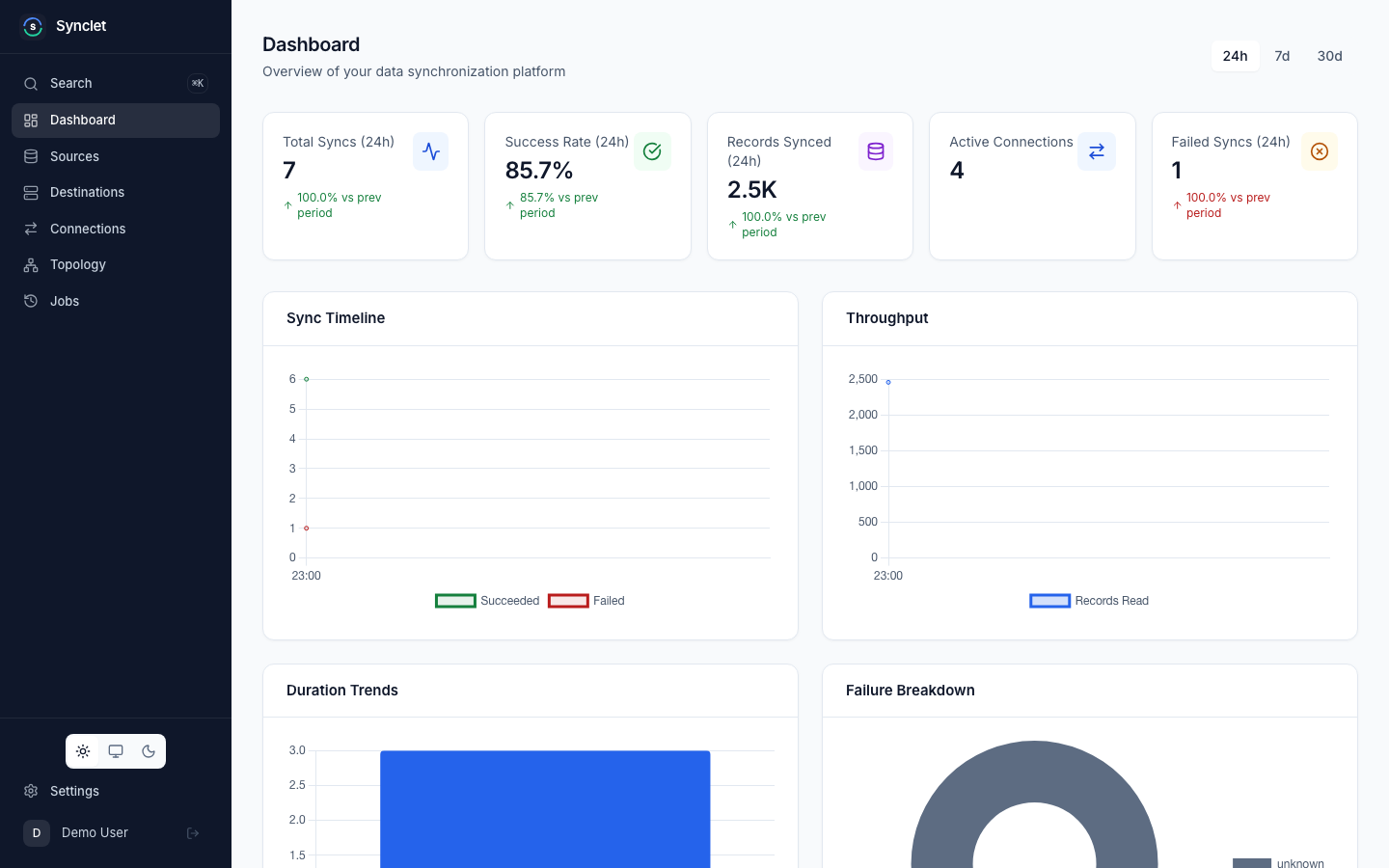Click the Failure Breakdown heading
The width and height of the screenshot is (1389, 868).
coord(911,691)
